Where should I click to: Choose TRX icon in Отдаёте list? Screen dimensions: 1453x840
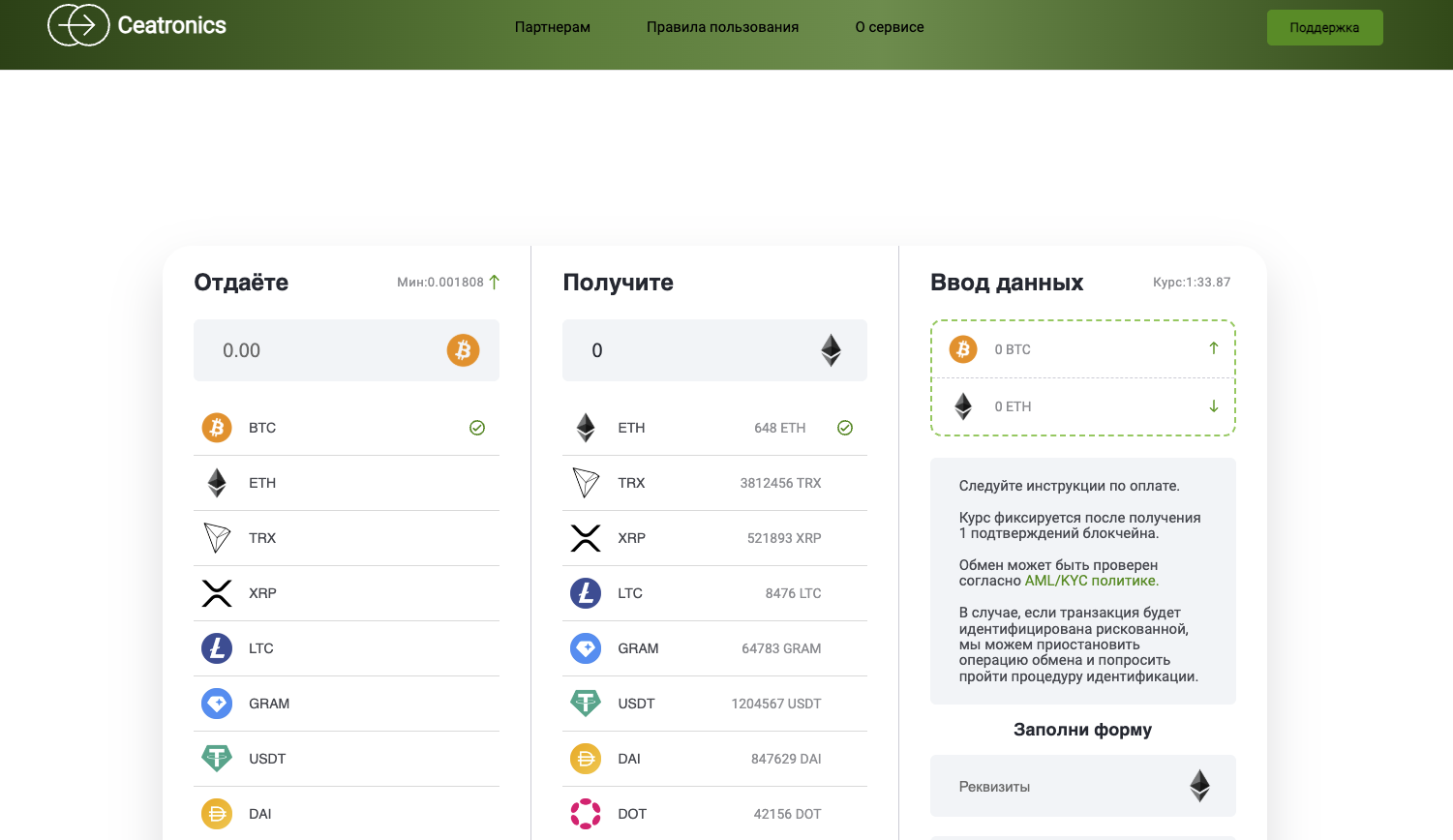click(217, 538)
